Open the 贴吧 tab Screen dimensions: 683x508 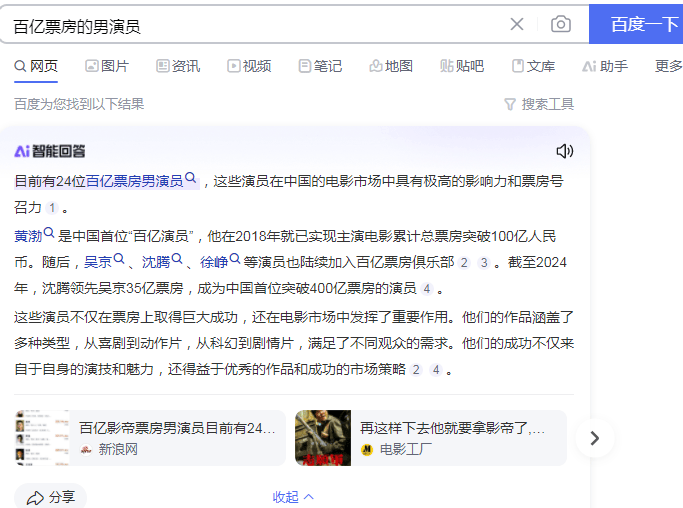tap(462, 66)
